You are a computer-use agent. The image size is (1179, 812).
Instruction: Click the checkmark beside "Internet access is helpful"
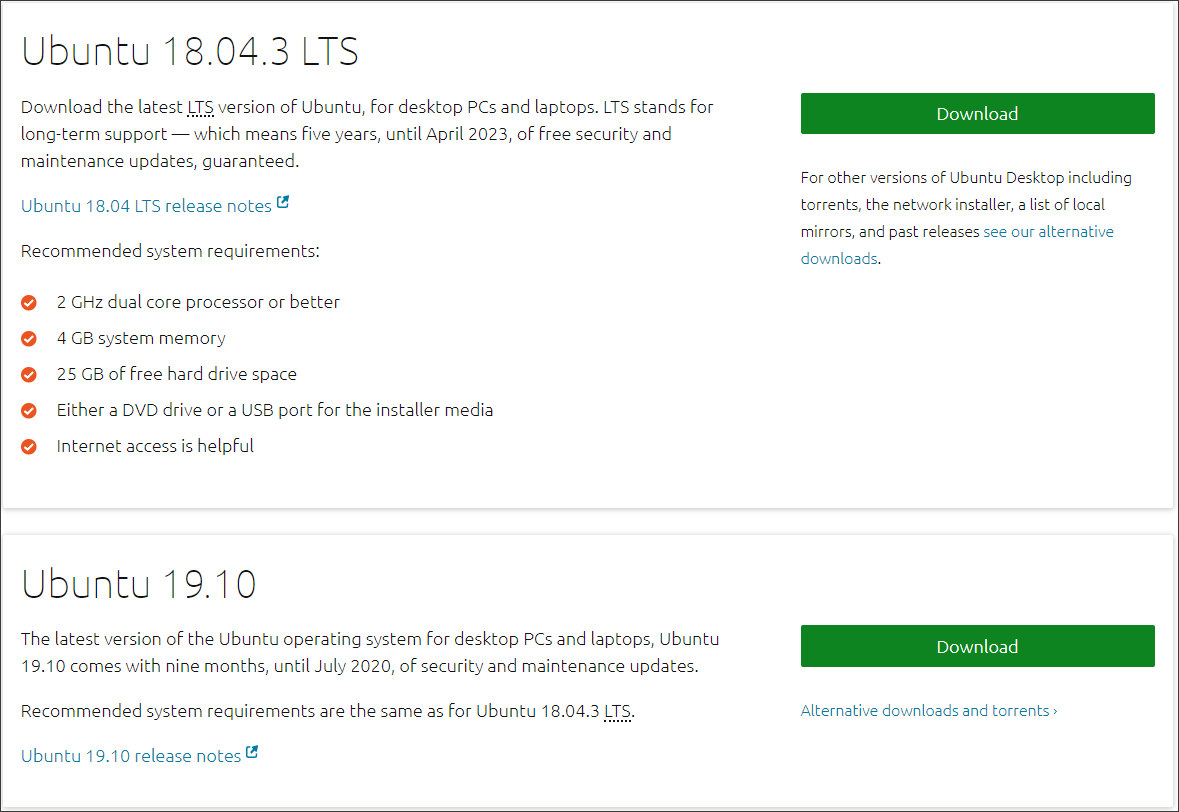coord(28,446)
